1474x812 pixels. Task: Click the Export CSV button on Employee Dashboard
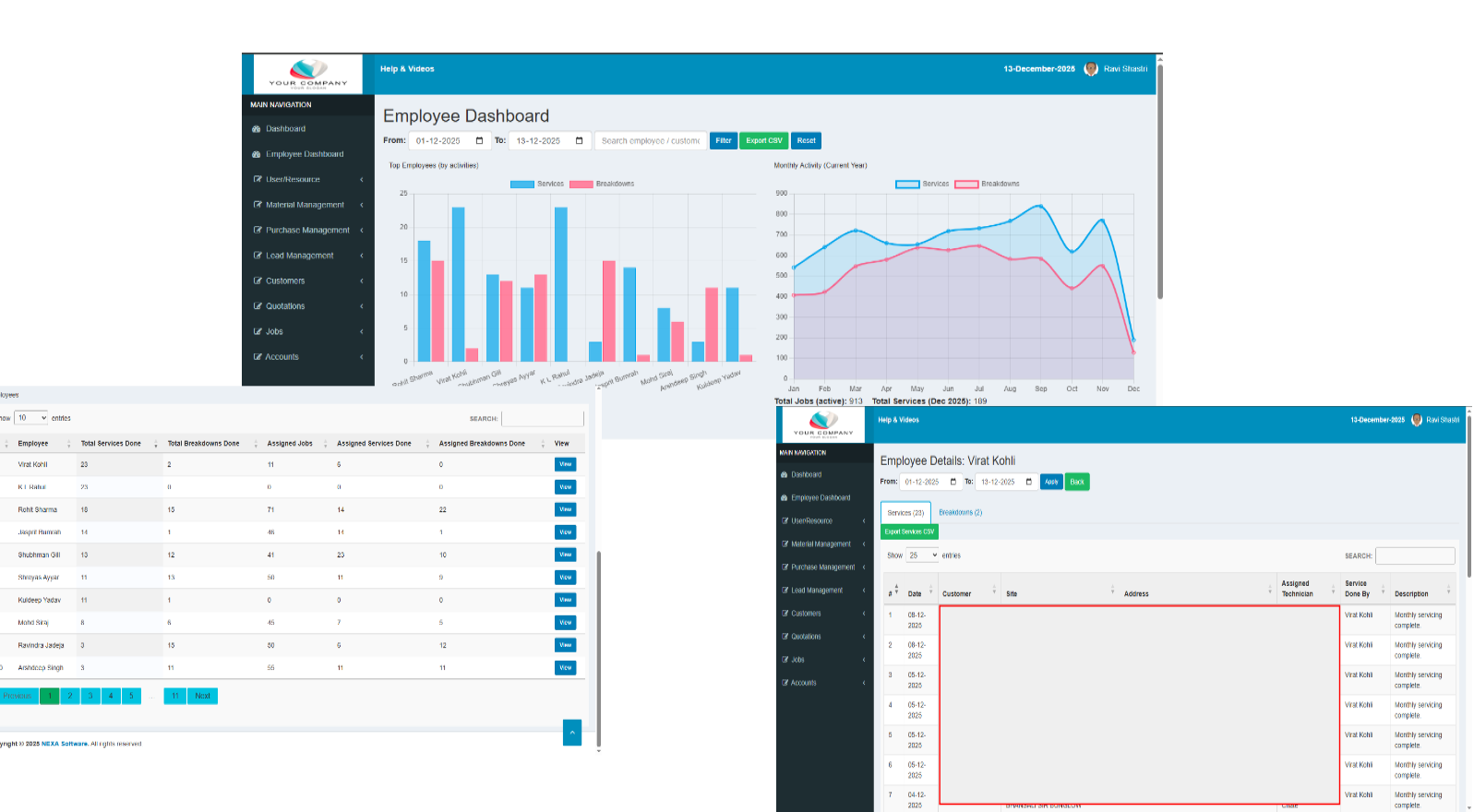tap(763, 141)
